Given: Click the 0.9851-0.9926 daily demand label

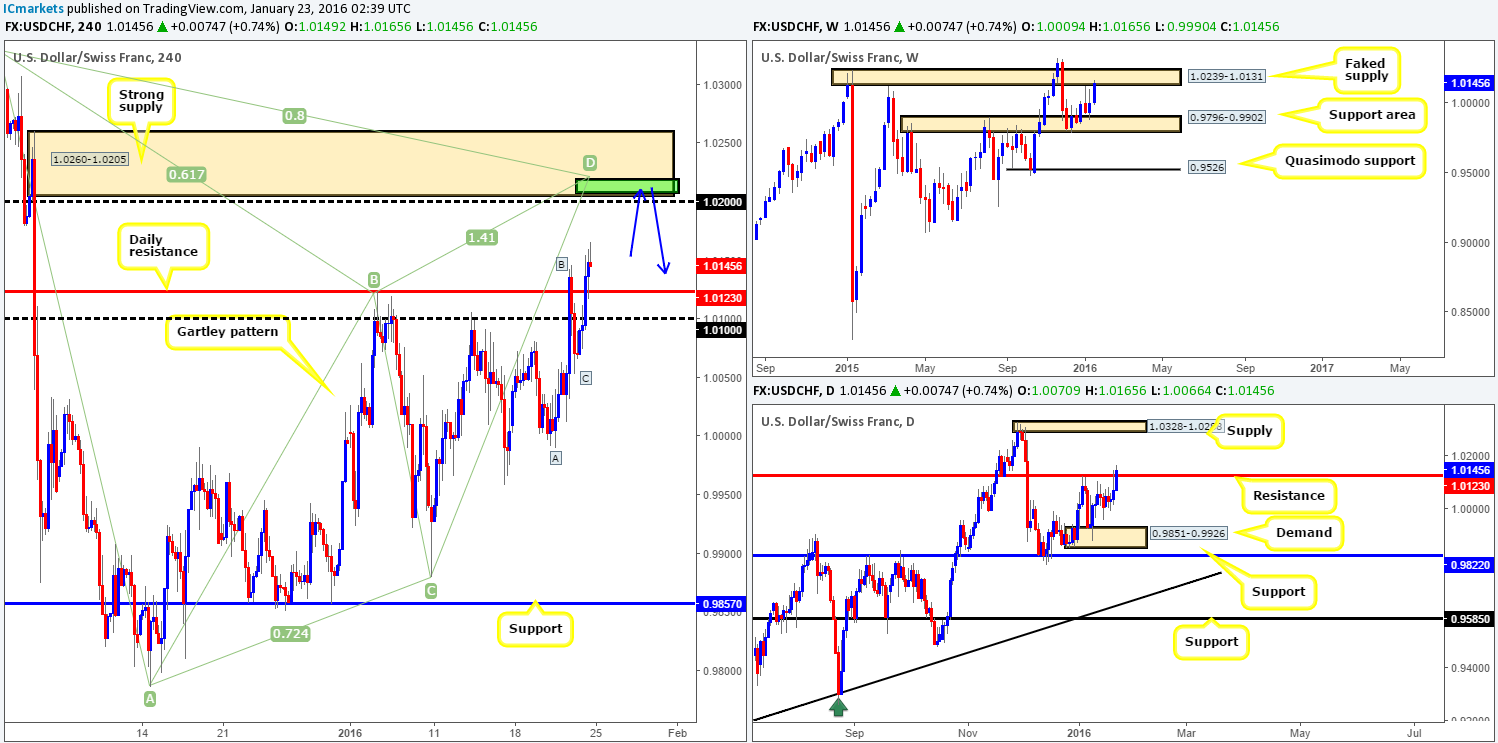Looking at the screenshot, I should (x=1187, y=534).
